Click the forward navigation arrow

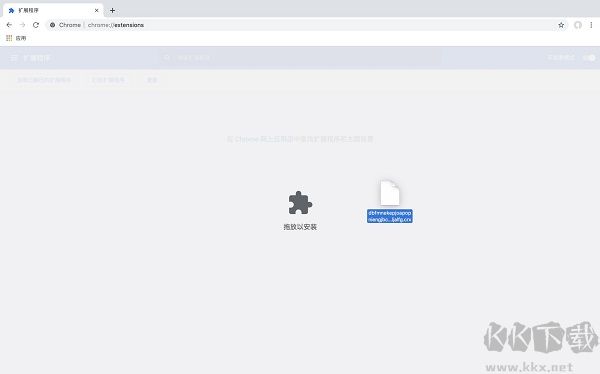23,25
